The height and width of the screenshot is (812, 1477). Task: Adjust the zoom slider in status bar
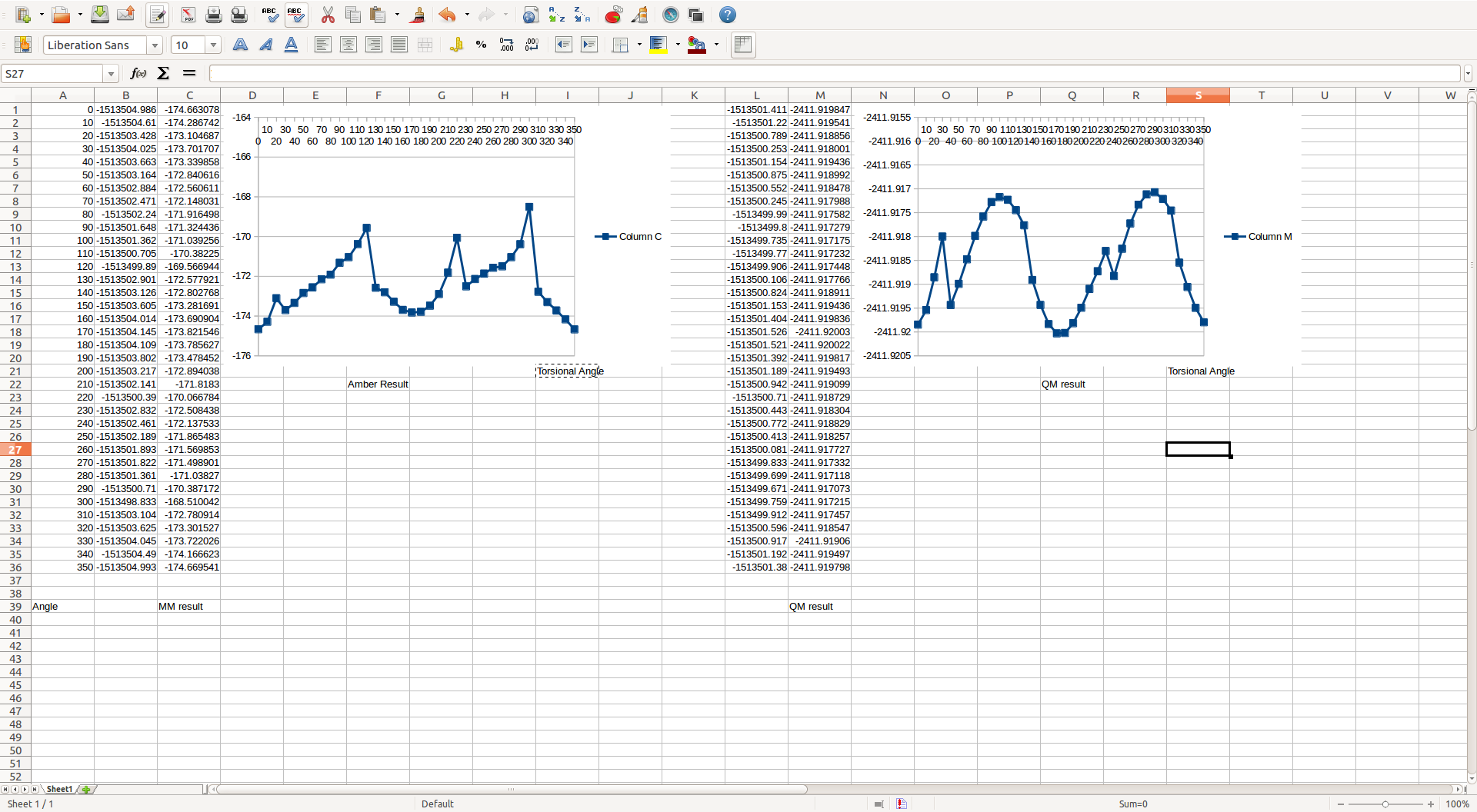[x=1385, y=804]
